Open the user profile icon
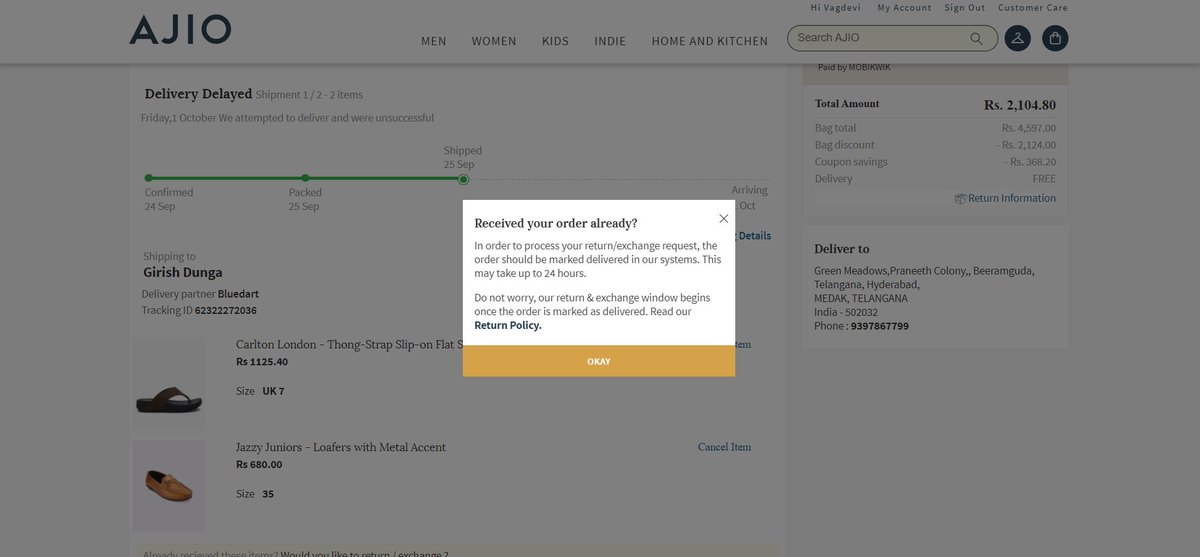Screen dimensions: 1200x557 [1018, 39]
